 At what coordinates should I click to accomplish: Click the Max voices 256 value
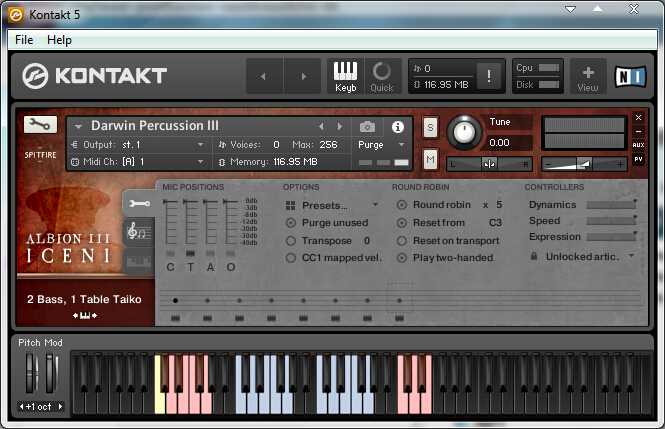328,145
